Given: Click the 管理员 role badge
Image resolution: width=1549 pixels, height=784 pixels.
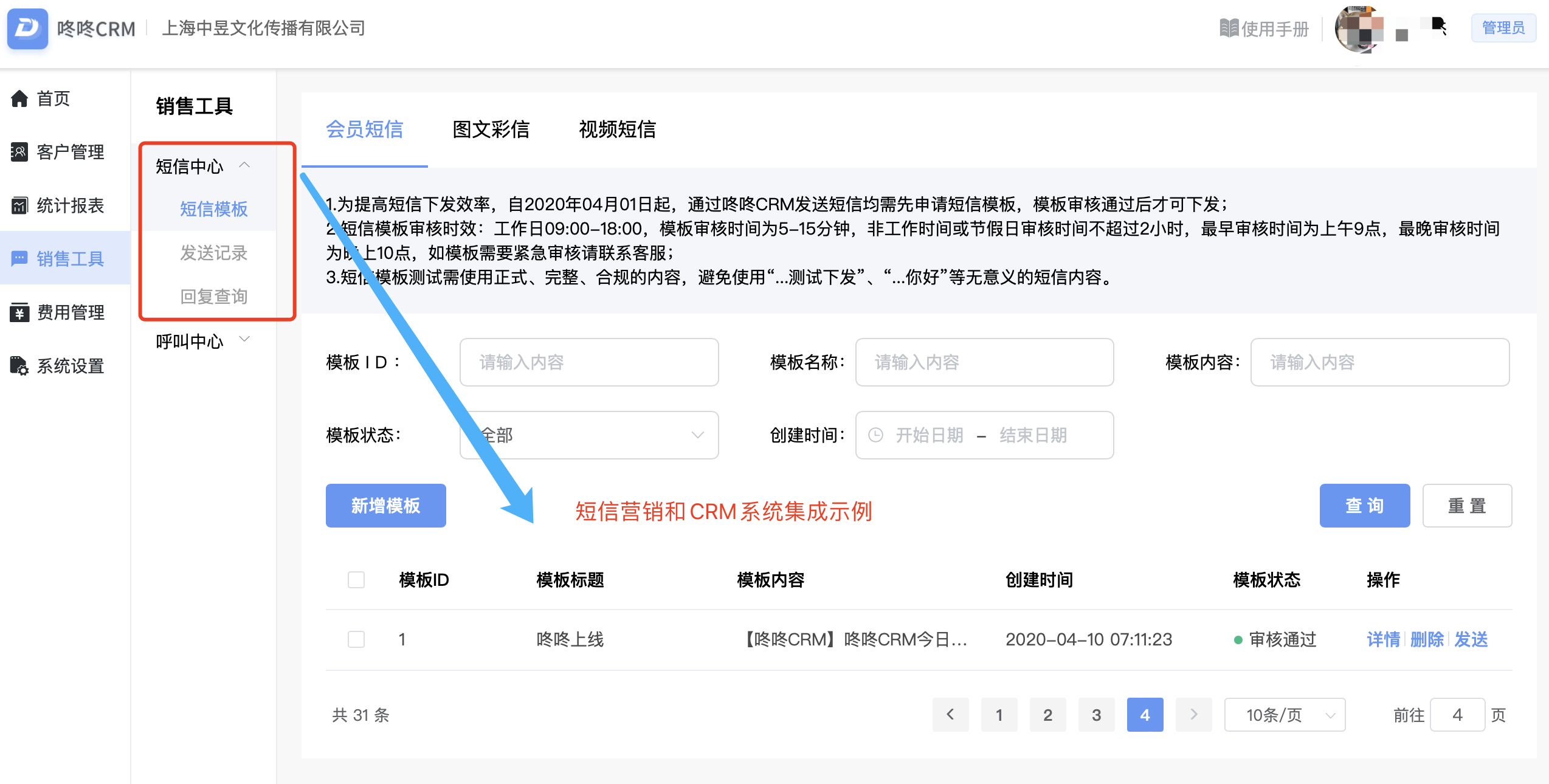Looking at the screenshot, I should click(x=1503, y=28).
